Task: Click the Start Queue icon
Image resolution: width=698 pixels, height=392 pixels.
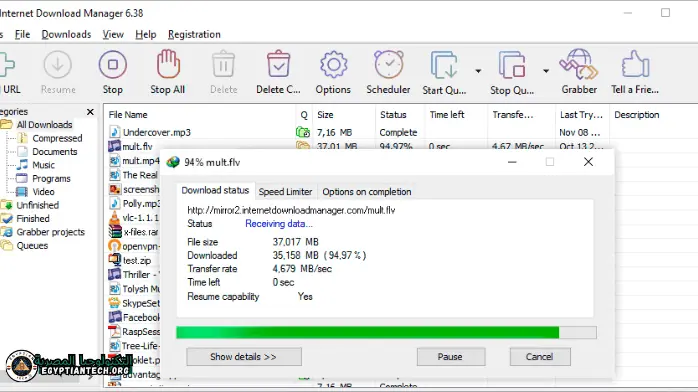Action: [444, 65]
